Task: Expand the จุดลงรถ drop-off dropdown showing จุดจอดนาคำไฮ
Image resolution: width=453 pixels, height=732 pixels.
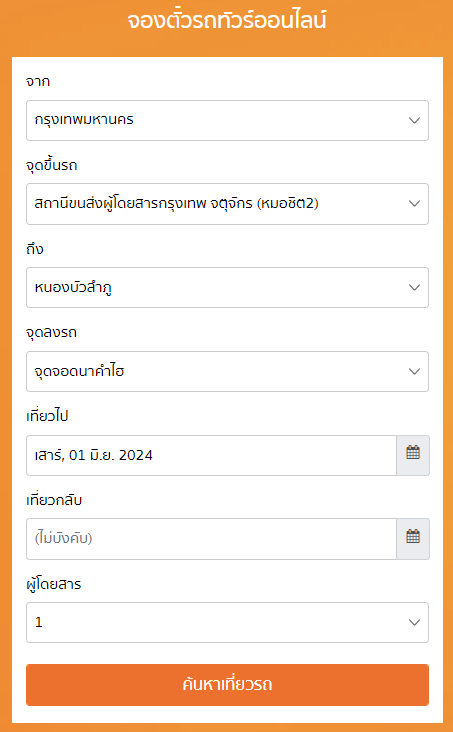Action: [227, 372]
